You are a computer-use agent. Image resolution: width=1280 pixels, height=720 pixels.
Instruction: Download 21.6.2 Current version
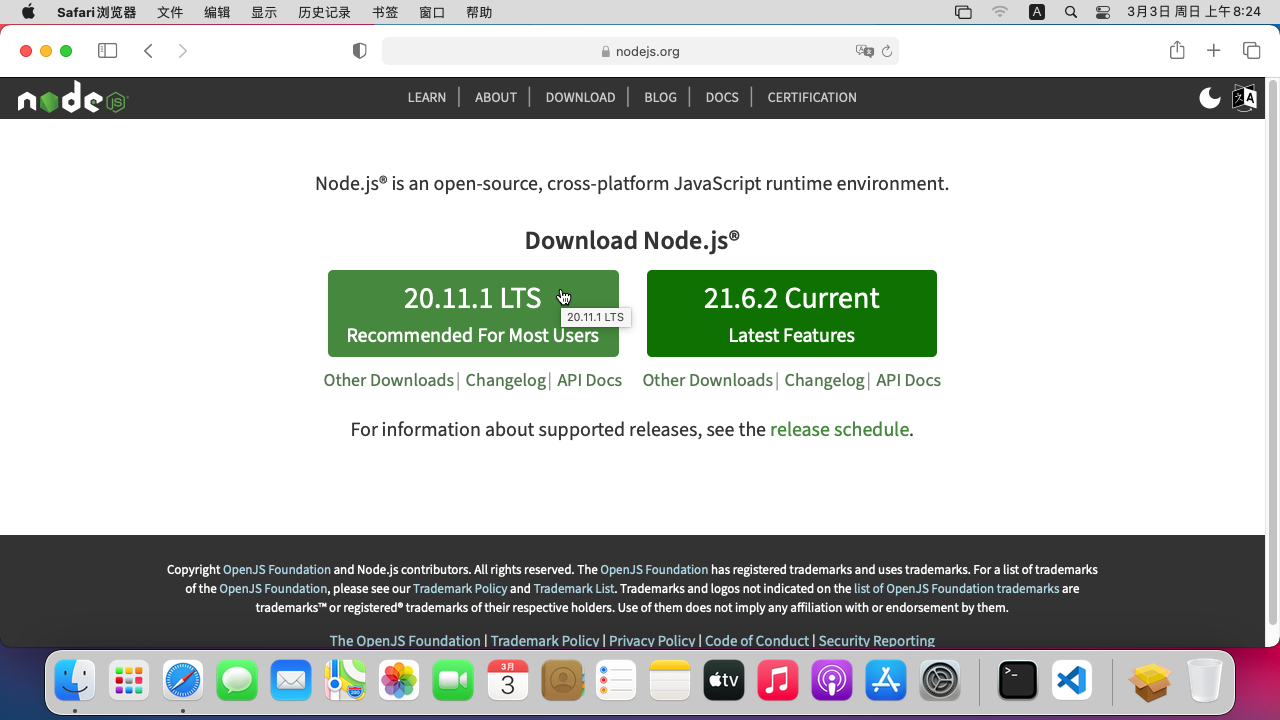[792, 313]
